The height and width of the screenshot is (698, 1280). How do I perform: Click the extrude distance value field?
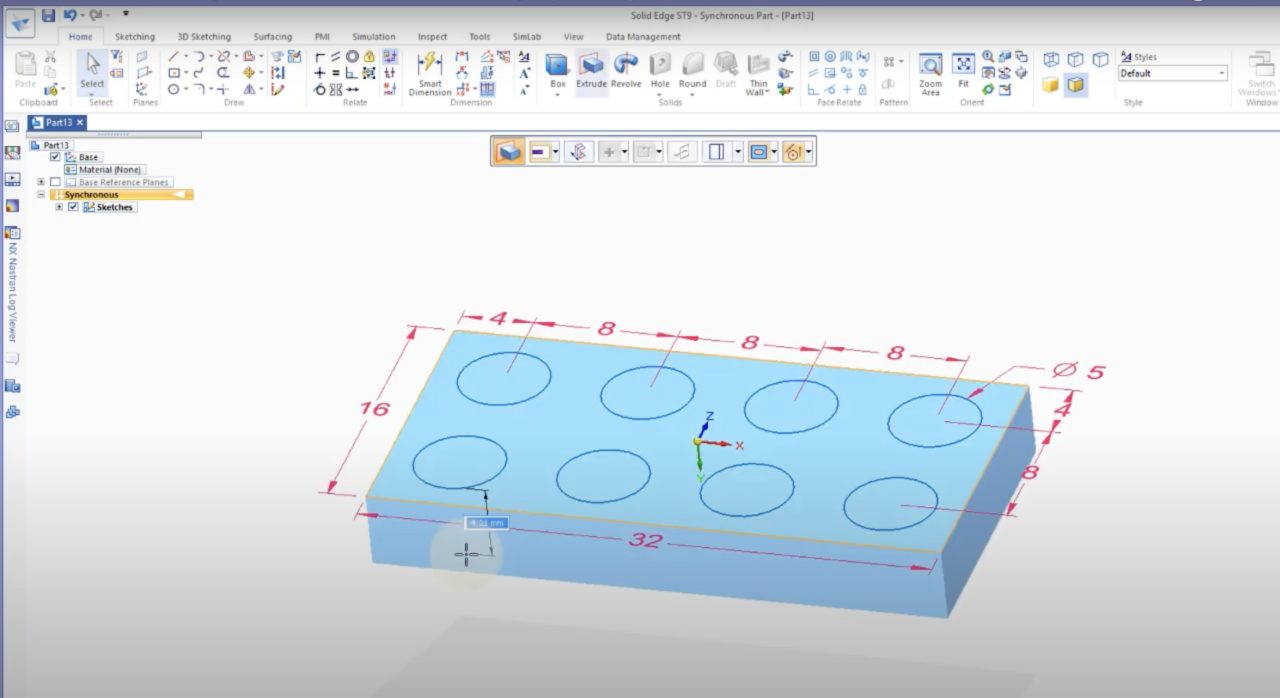click(487, 523)
